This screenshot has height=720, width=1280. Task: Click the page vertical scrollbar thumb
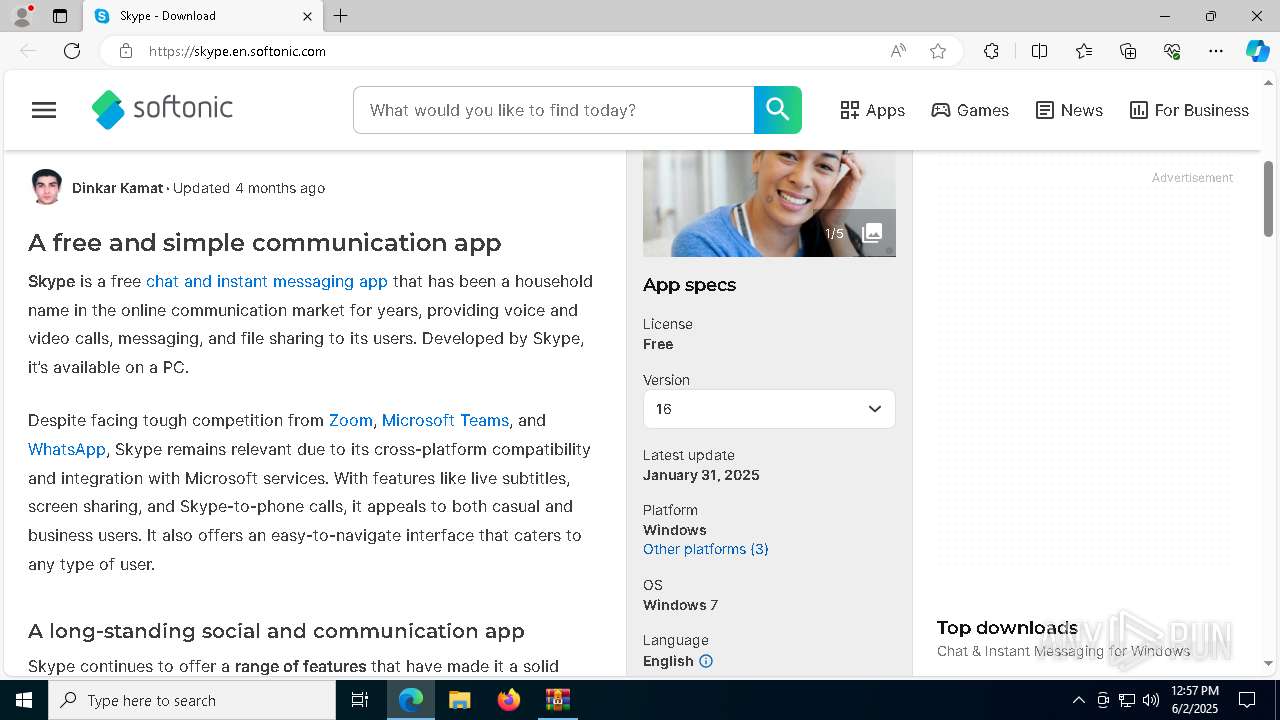point(1268,199)
